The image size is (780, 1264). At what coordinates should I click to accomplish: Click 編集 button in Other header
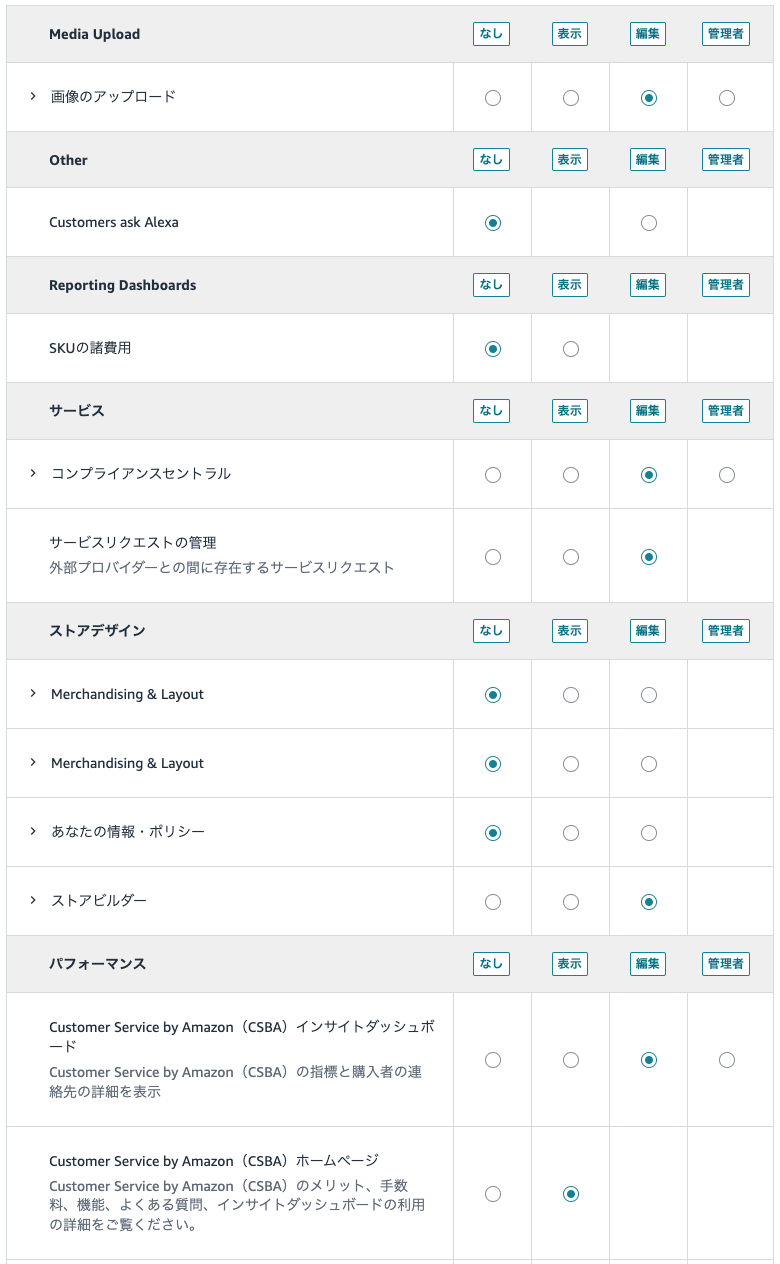point(648,160)
